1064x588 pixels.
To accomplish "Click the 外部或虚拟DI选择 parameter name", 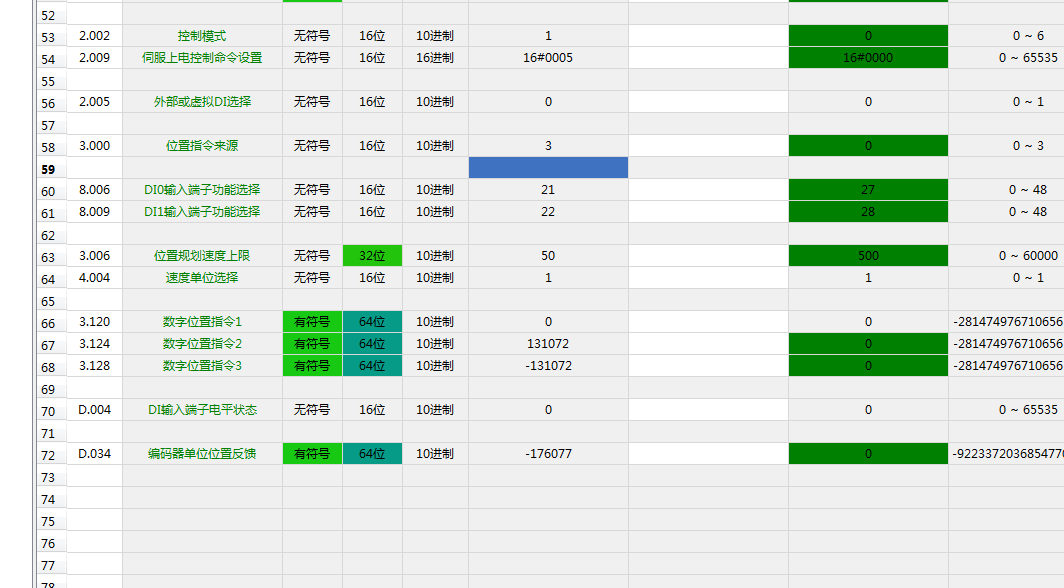I will (x=202, y=102).
